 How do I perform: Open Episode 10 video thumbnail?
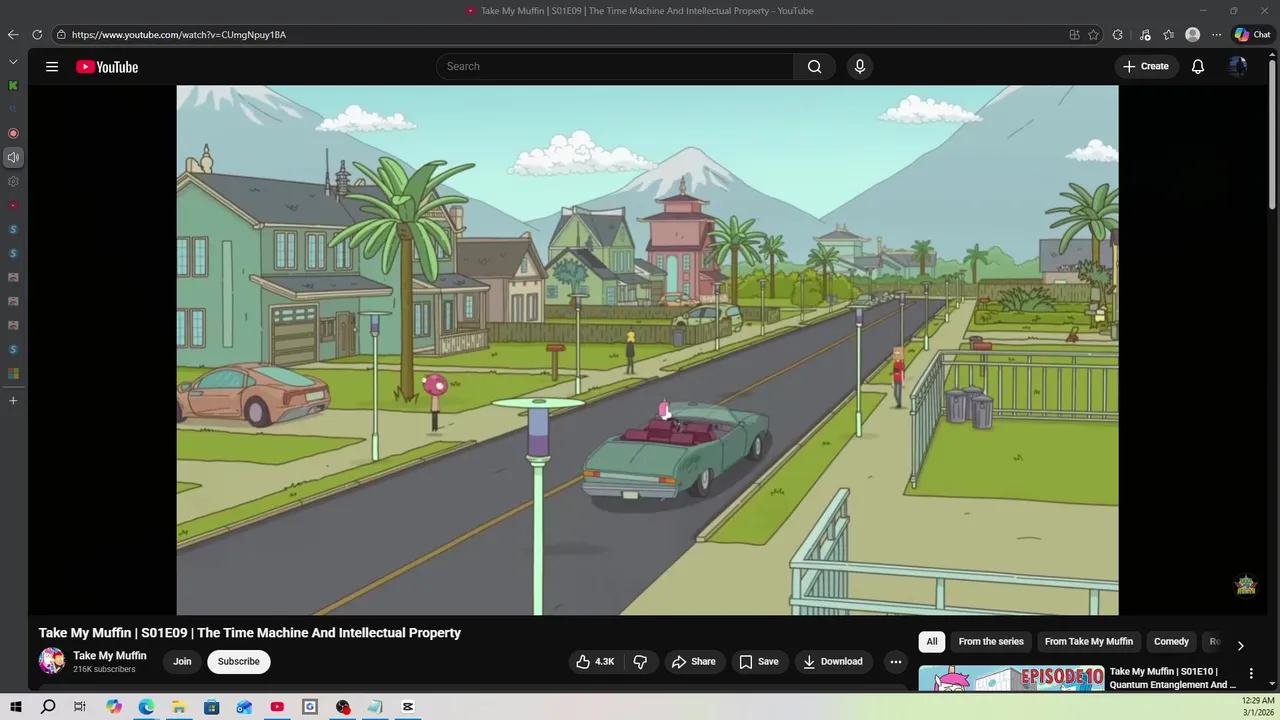(x=1011, y=678)
